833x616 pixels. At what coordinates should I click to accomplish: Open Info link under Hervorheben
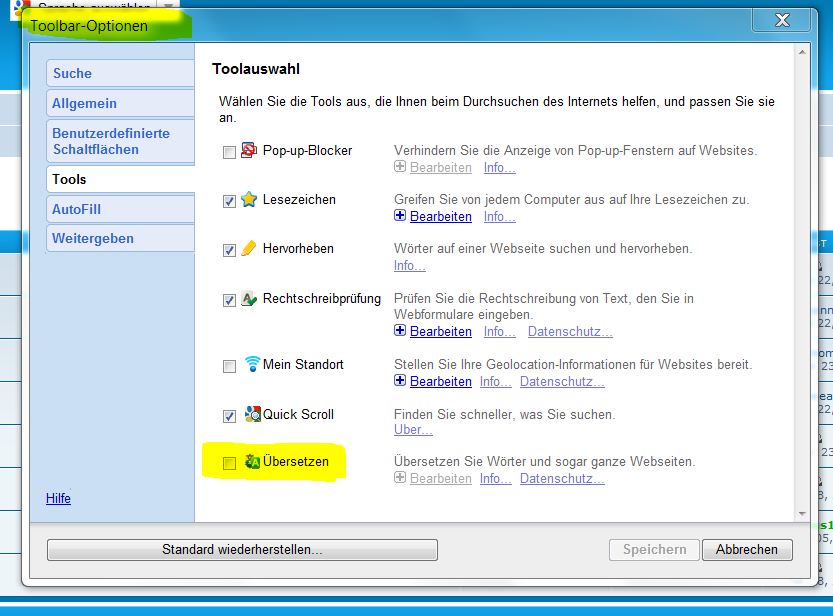[410, 265]
